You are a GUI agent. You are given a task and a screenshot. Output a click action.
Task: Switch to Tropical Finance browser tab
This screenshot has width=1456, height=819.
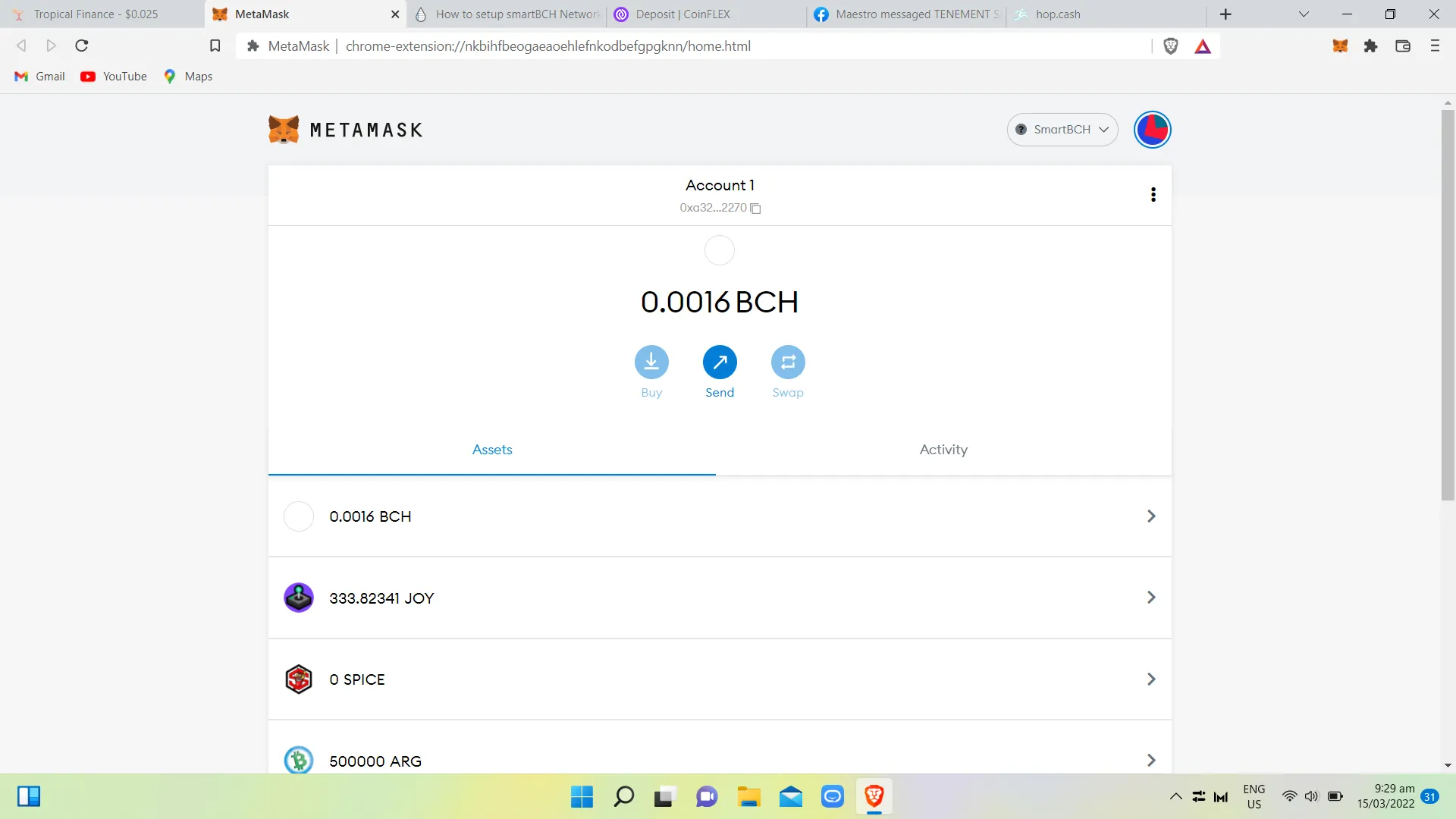click(102, 14)
